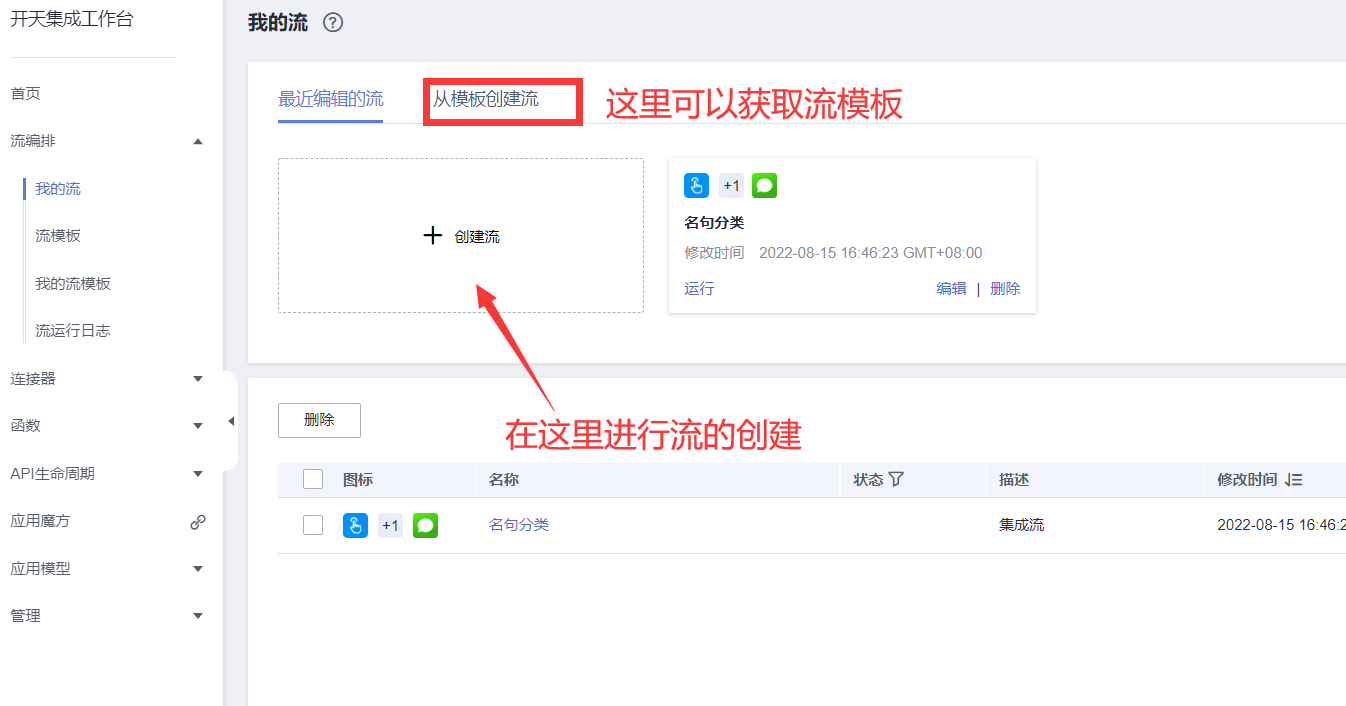Open the help icon beside 我的流 title
The width and height of the screenshot is (1346, 706).
tap(333, 23)
